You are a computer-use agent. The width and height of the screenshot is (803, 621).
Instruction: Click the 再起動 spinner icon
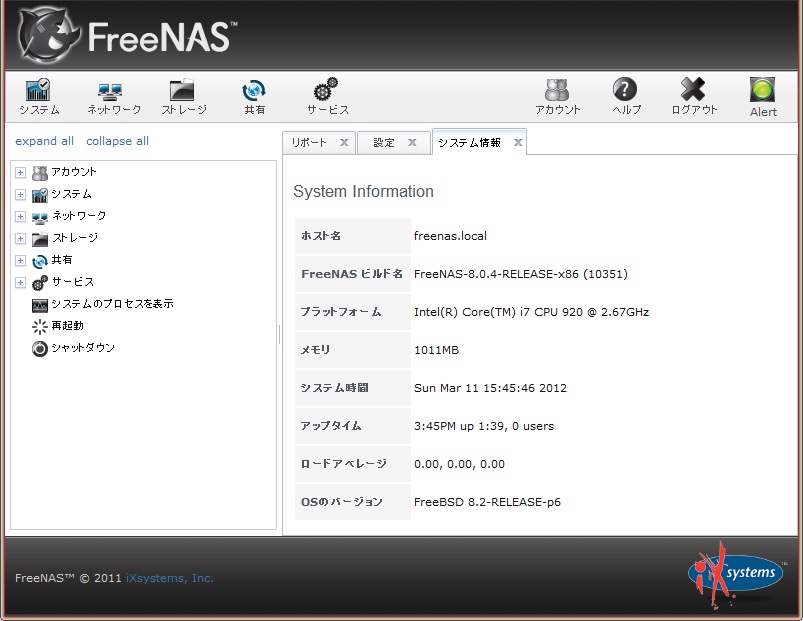tap(39, 327)
